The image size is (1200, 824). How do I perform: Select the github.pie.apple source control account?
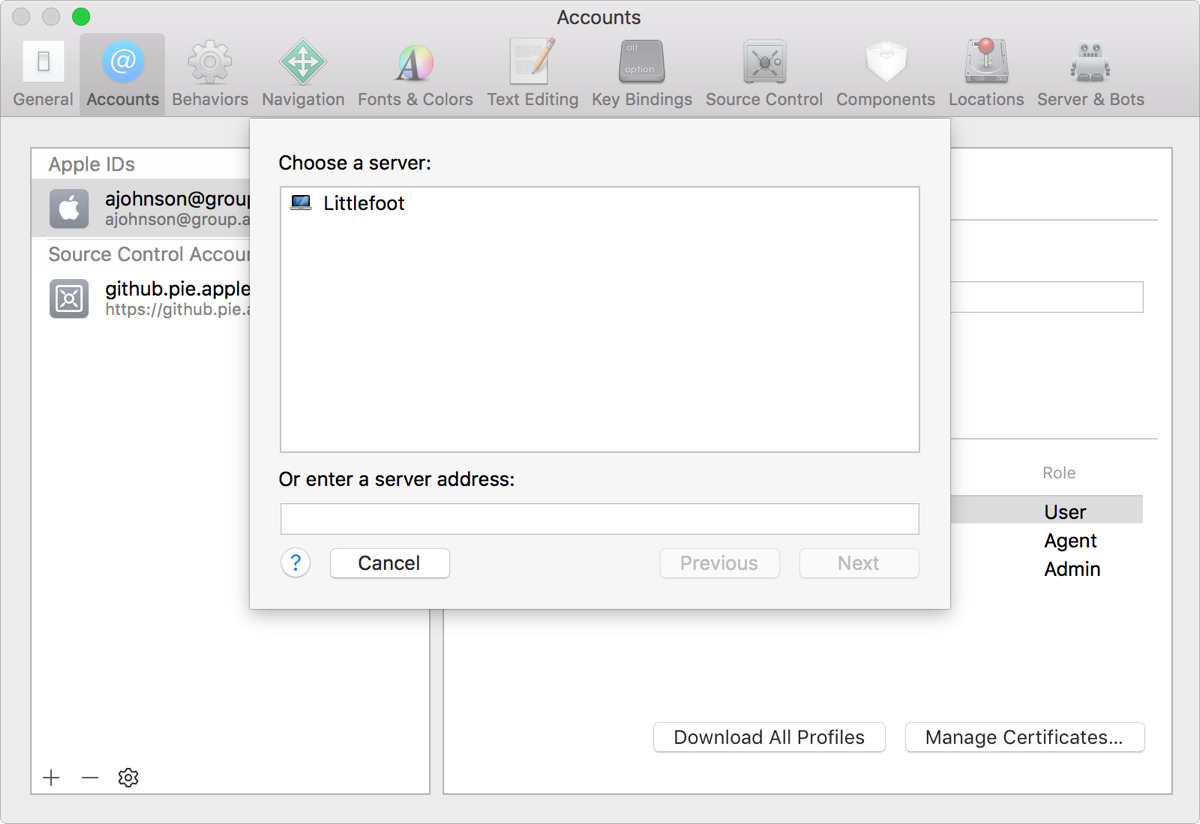pos(141,298)
